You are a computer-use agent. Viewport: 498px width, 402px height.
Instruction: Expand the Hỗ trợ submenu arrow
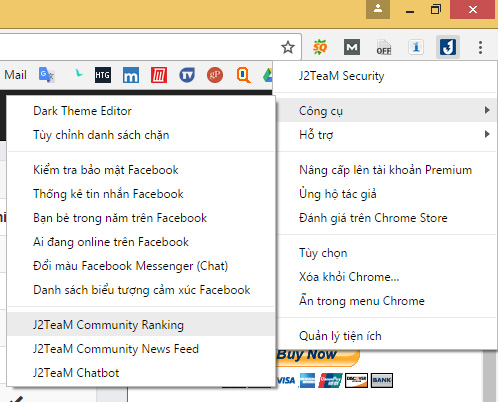(487, 134)
